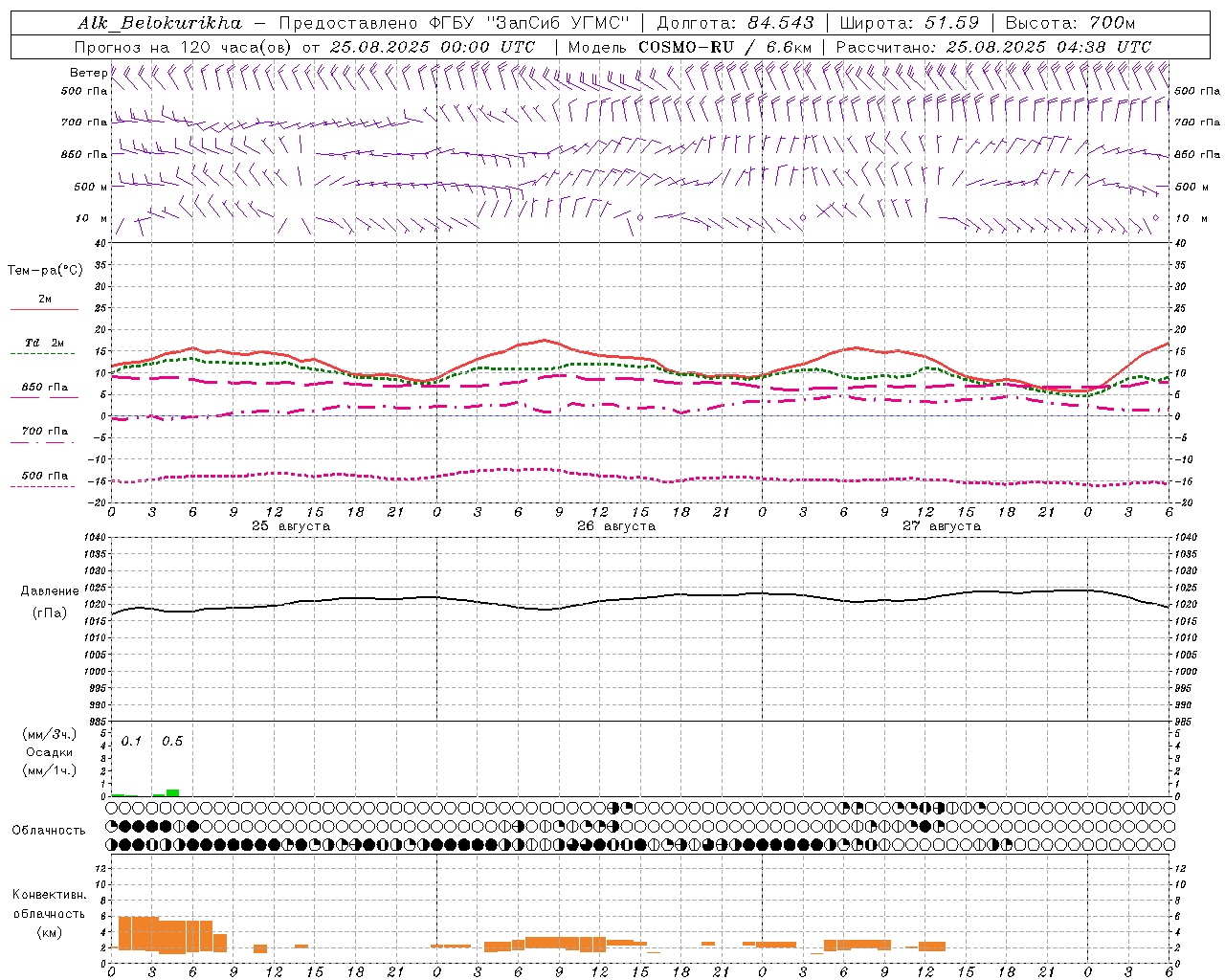1225x980 pixels.
Task: Click the '0.1' precipitation amount value
Action: pyautogui.click(x=131, y=742)
